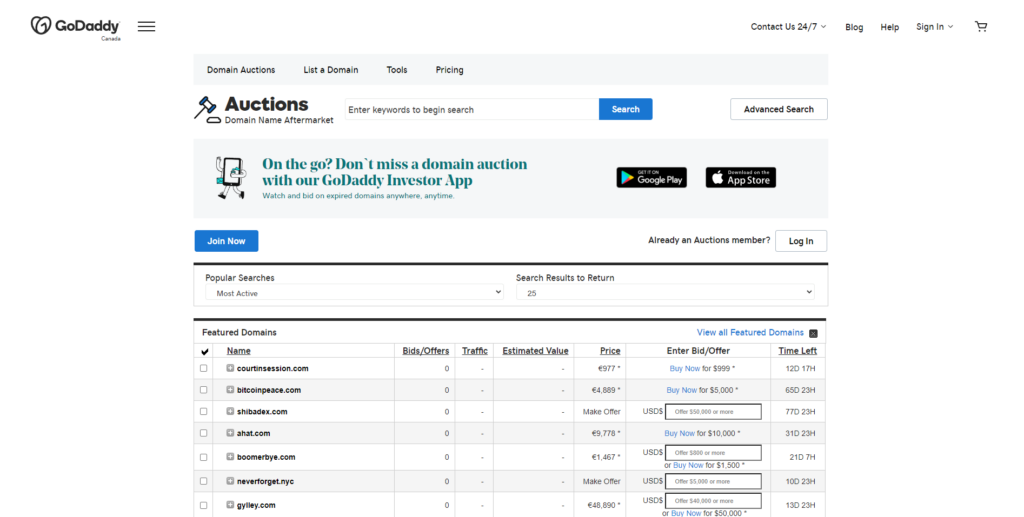Open the shibadex.com domain listing
1024x517 pixels.
(x=262, y=411)
